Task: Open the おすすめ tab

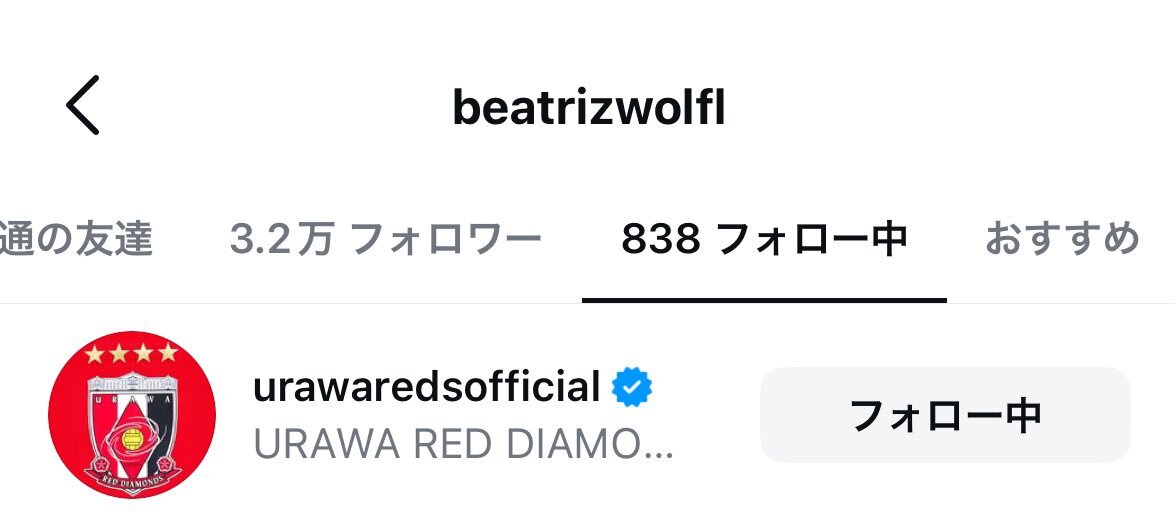Action: tap(1062, 240)
